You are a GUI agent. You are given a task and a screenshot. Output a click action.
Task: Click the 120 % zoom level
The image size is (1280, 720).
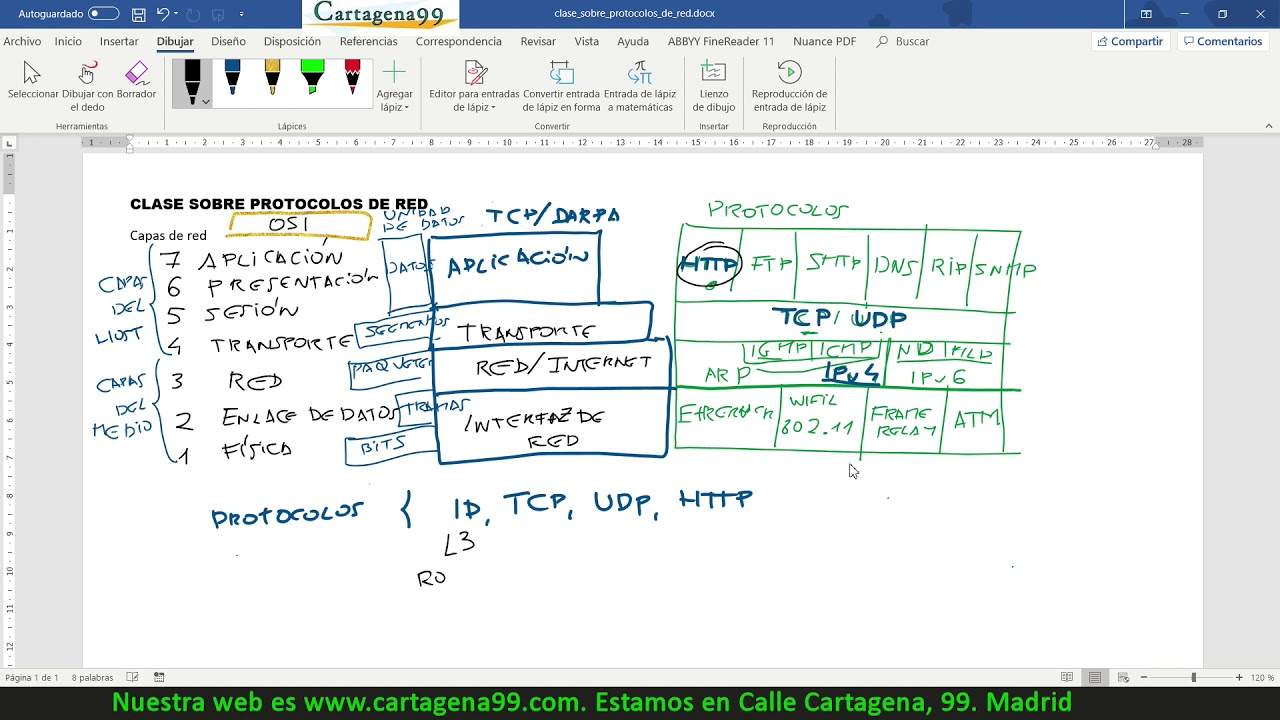[1263, 678]
